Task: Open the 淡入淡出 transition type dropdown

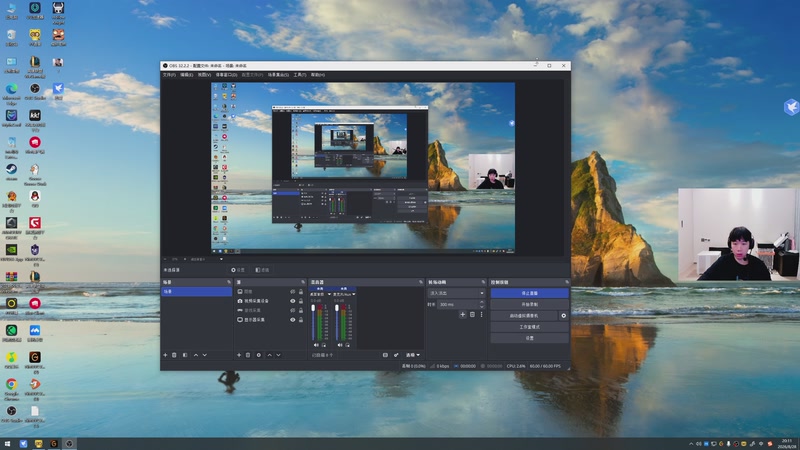Action: 456,293
